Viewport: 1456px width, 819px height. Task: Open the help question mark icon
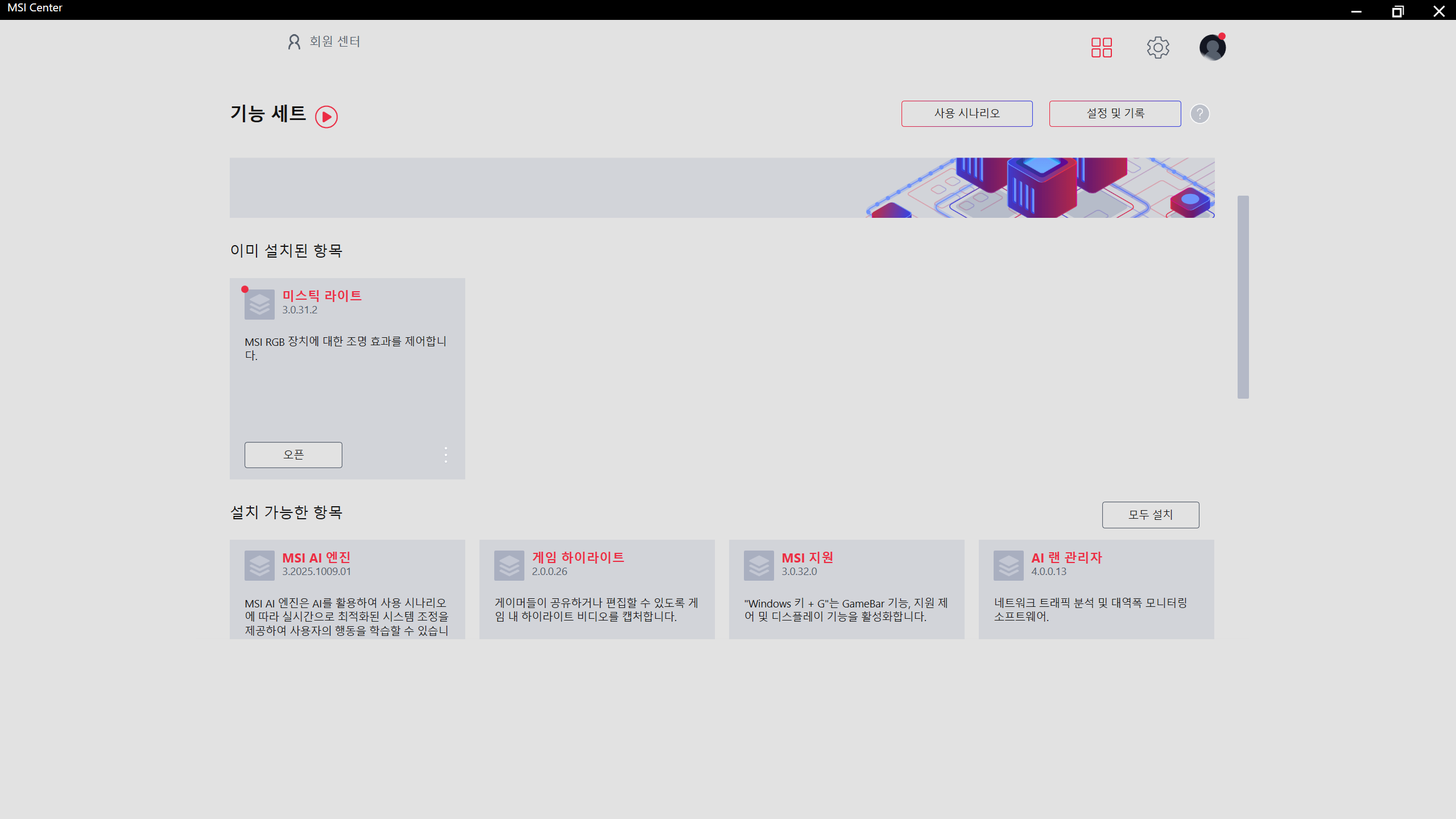1200,114
